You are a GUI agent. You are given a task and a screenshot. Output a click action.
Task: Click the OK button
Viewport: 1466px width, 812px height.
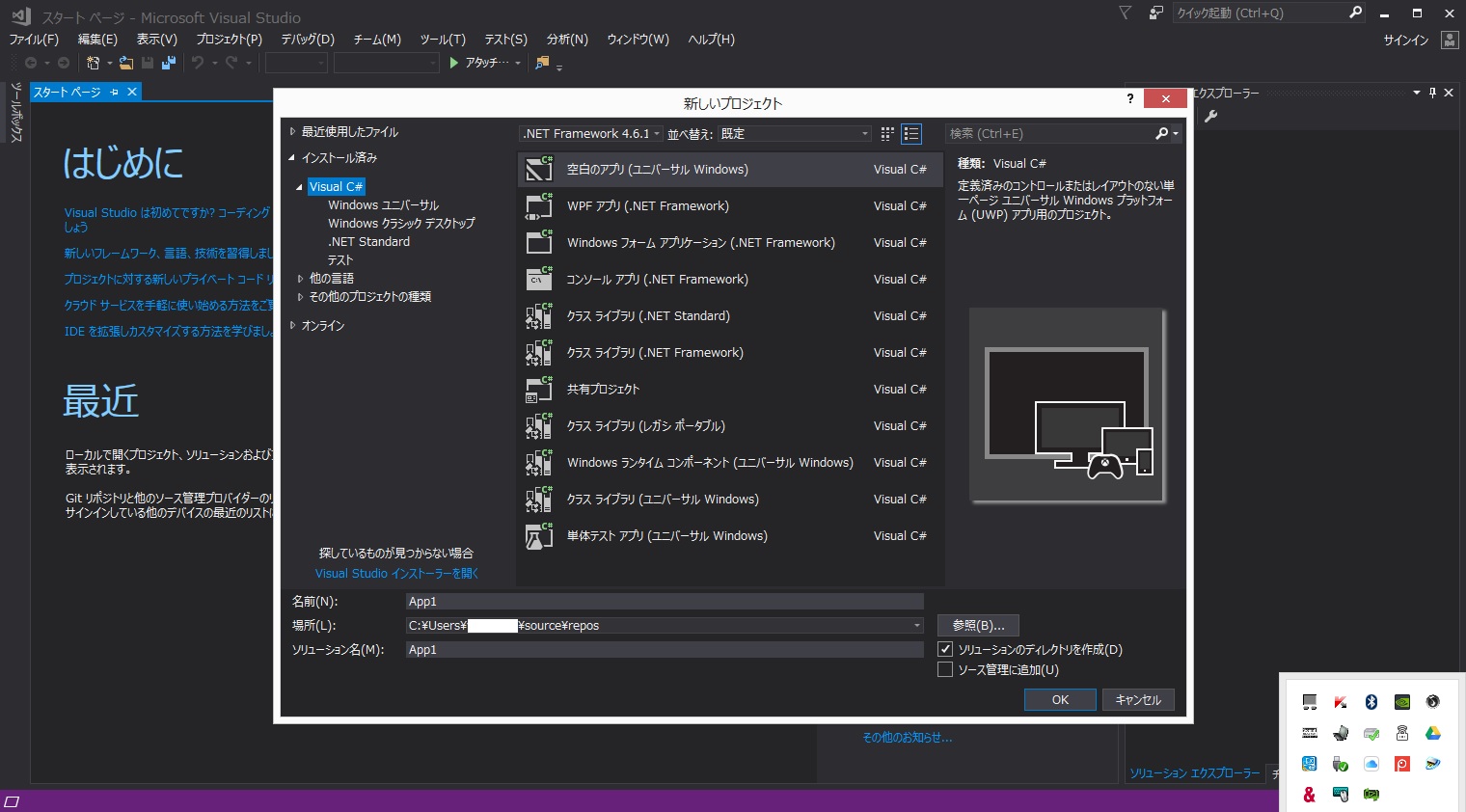coord(1060,700)
